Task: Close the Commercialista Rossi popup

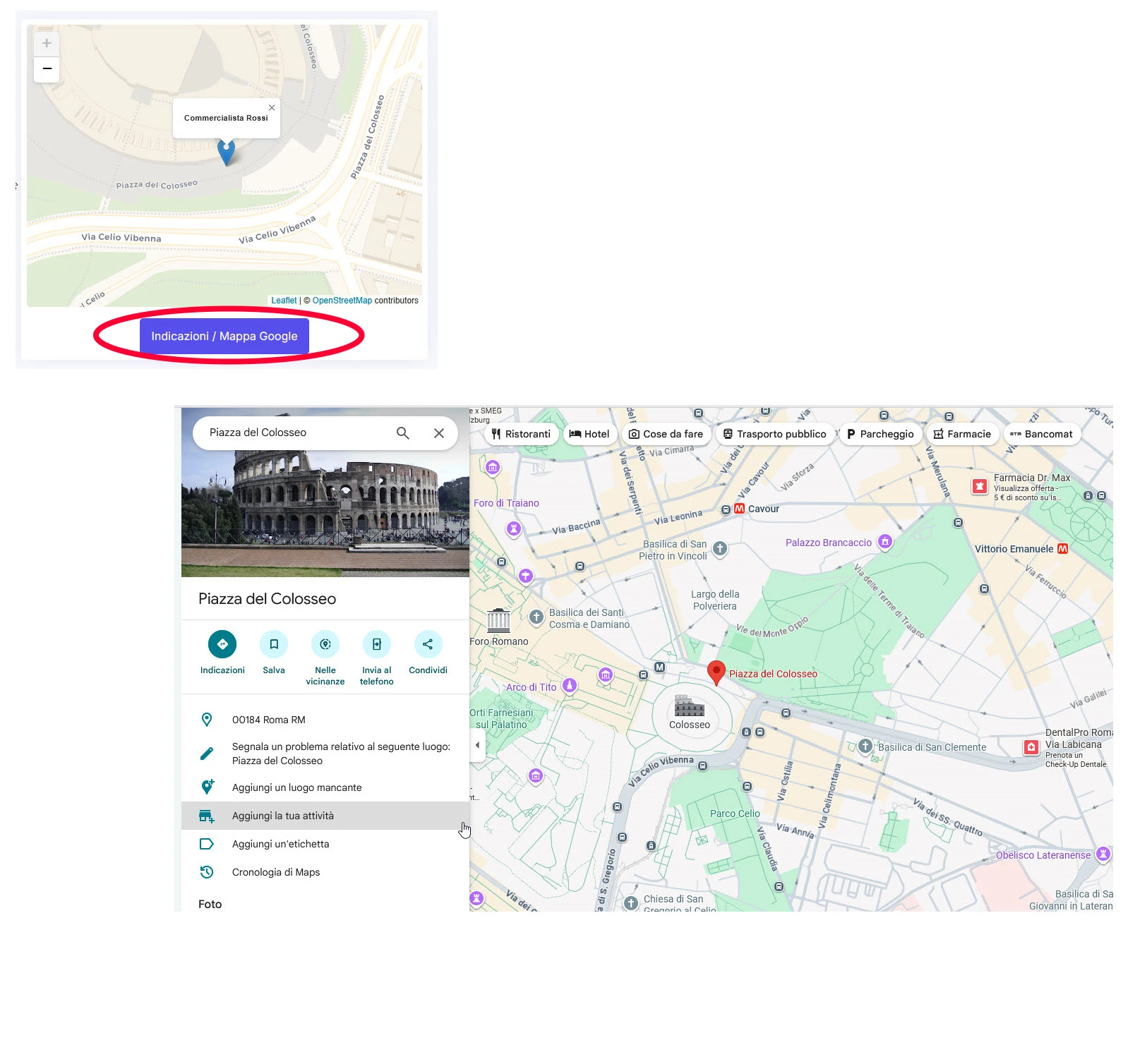Action: click(x=272, y=108)
